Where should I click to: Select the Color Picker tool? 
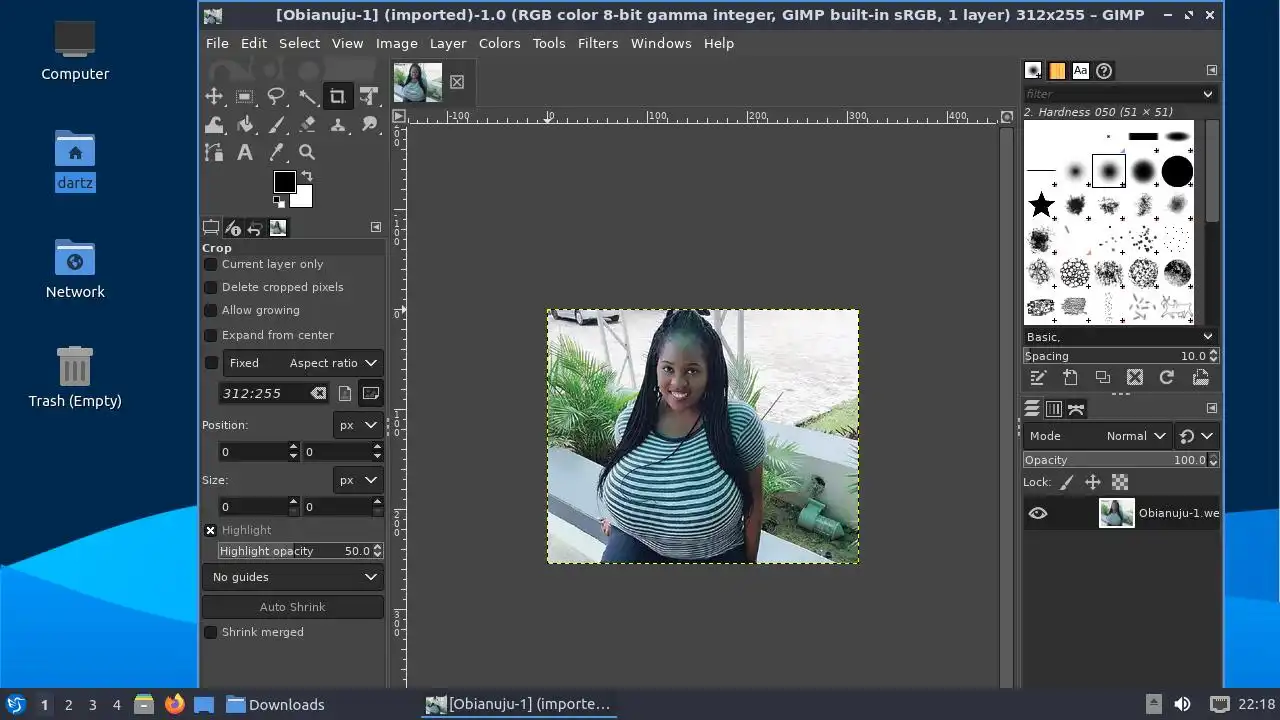(x=276, y=152)
